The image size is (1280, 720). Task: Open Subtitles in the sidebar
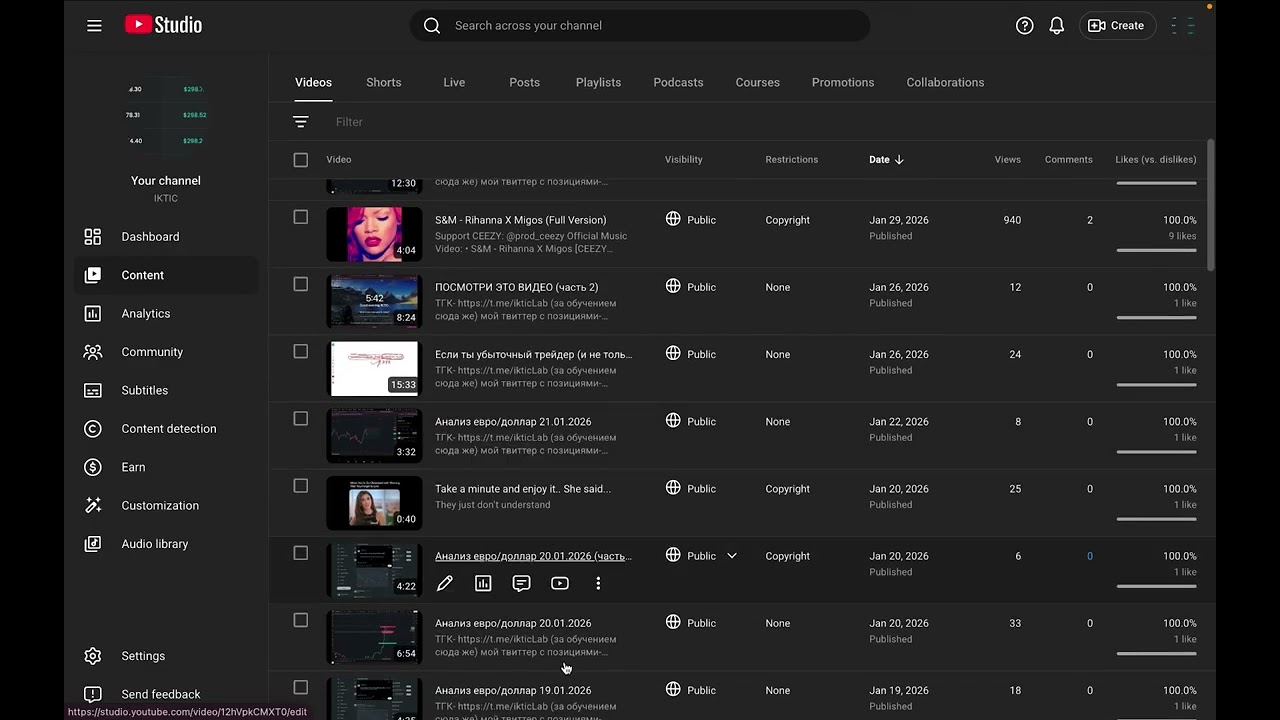(165, 390)
